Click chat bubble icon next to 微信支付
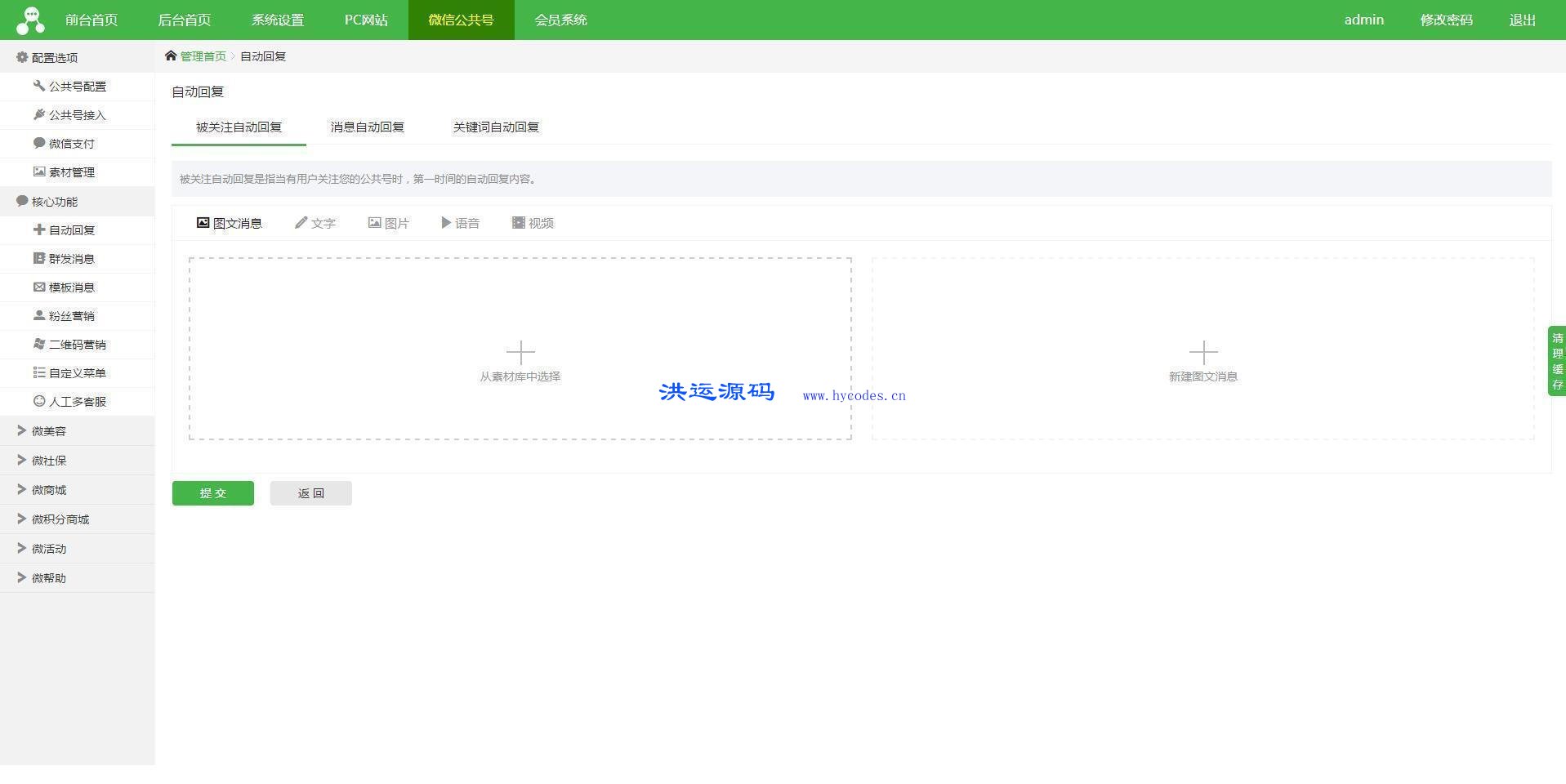 click(38, 143)
